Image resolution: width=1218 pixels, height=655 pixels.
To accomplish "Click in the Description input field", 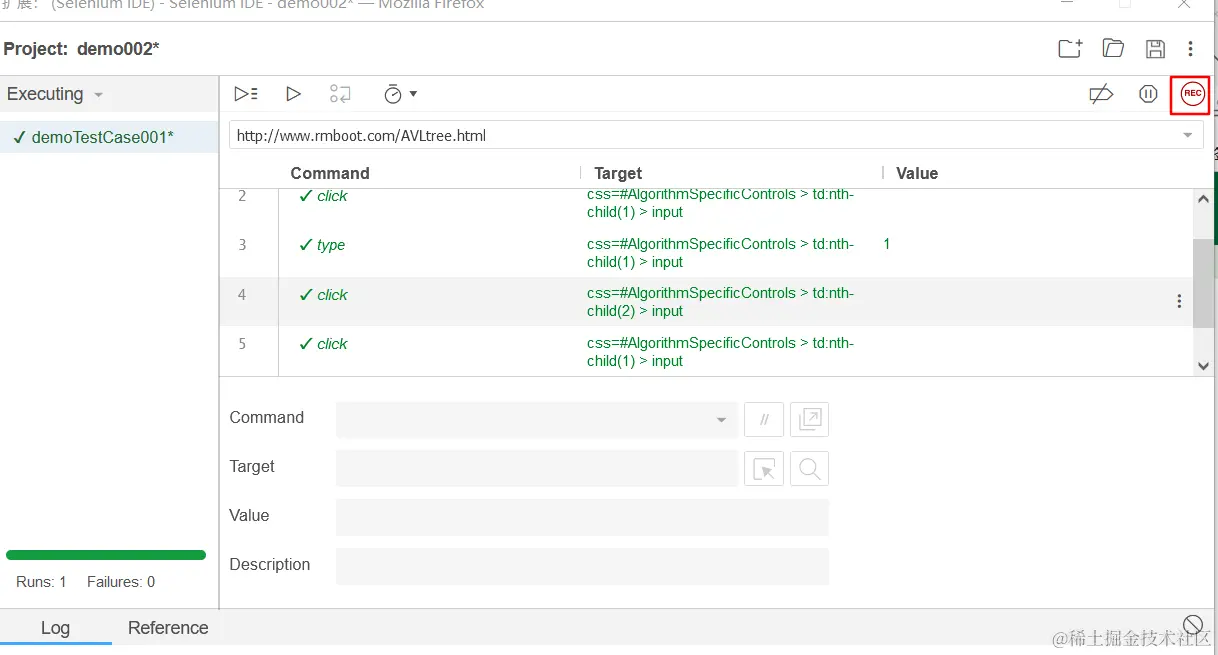I will (582, 566).
